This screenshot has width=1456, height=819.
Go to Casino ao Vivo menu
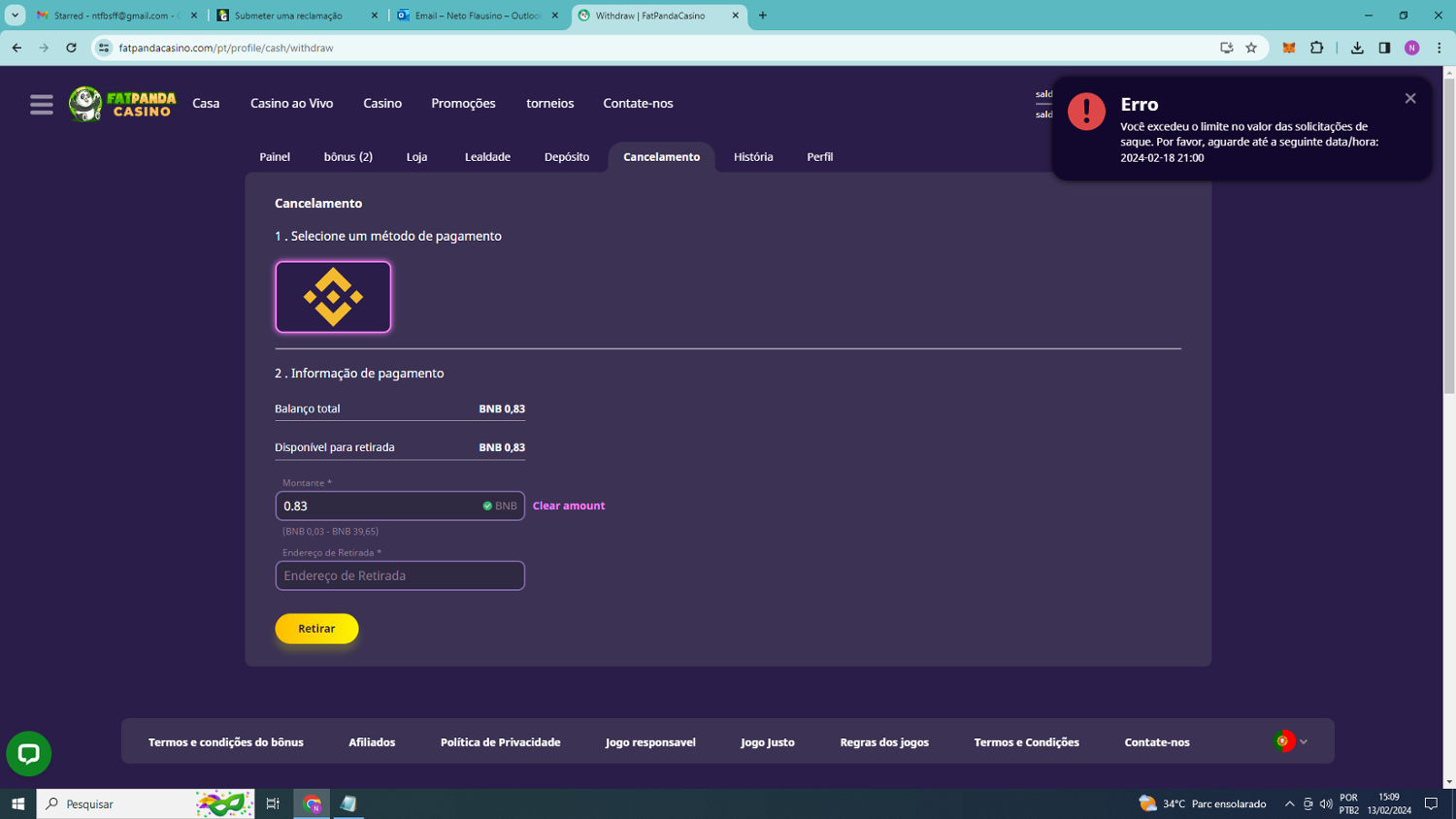point(291,104)
